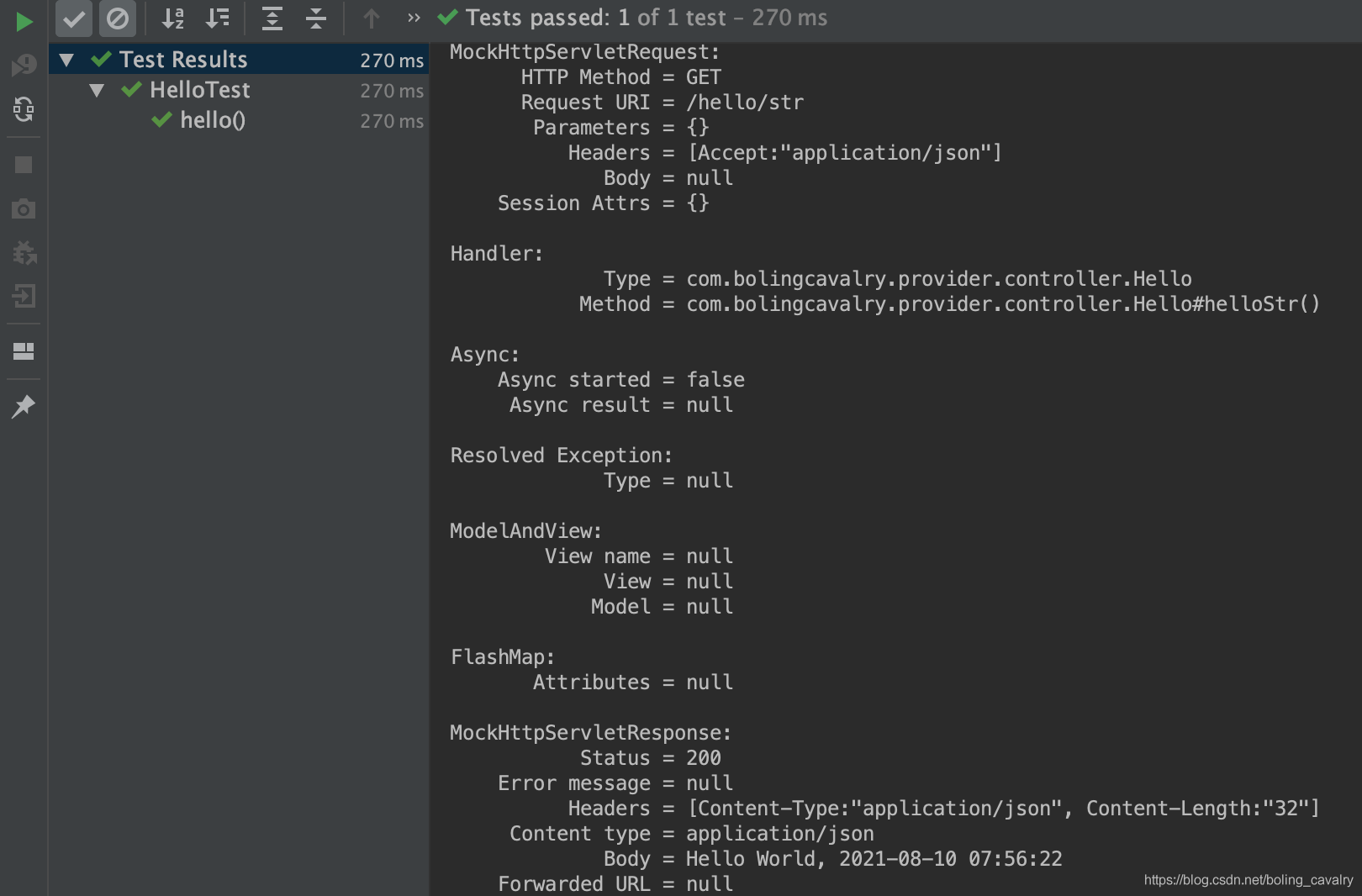Click the Stop process square icon
Viewport: 1362px width, 896px height.
coord(24,165)
